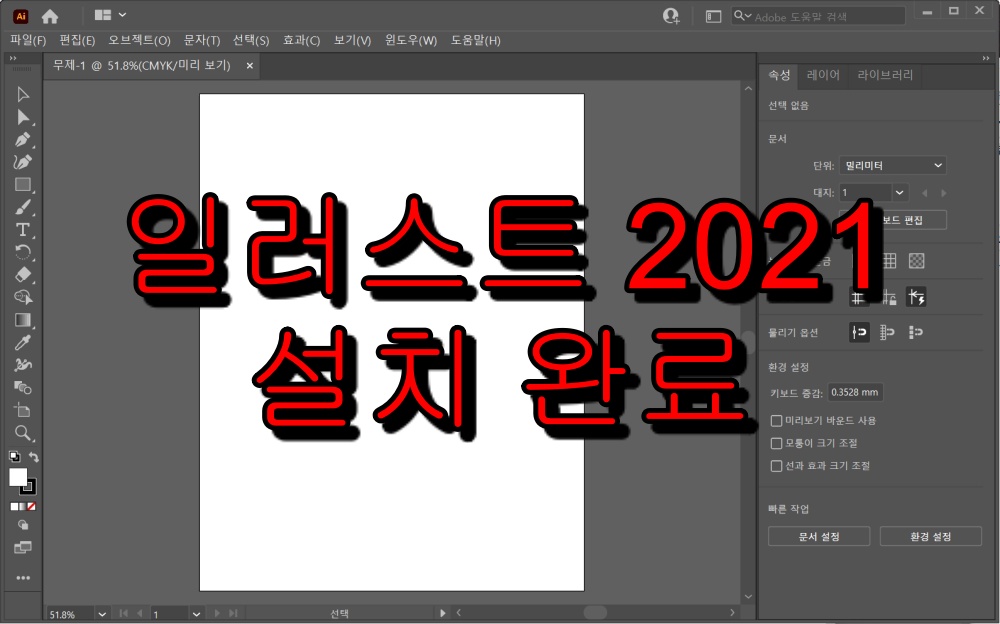
Task: Pick the Paintbrush tool
Action: coord(22,205)
